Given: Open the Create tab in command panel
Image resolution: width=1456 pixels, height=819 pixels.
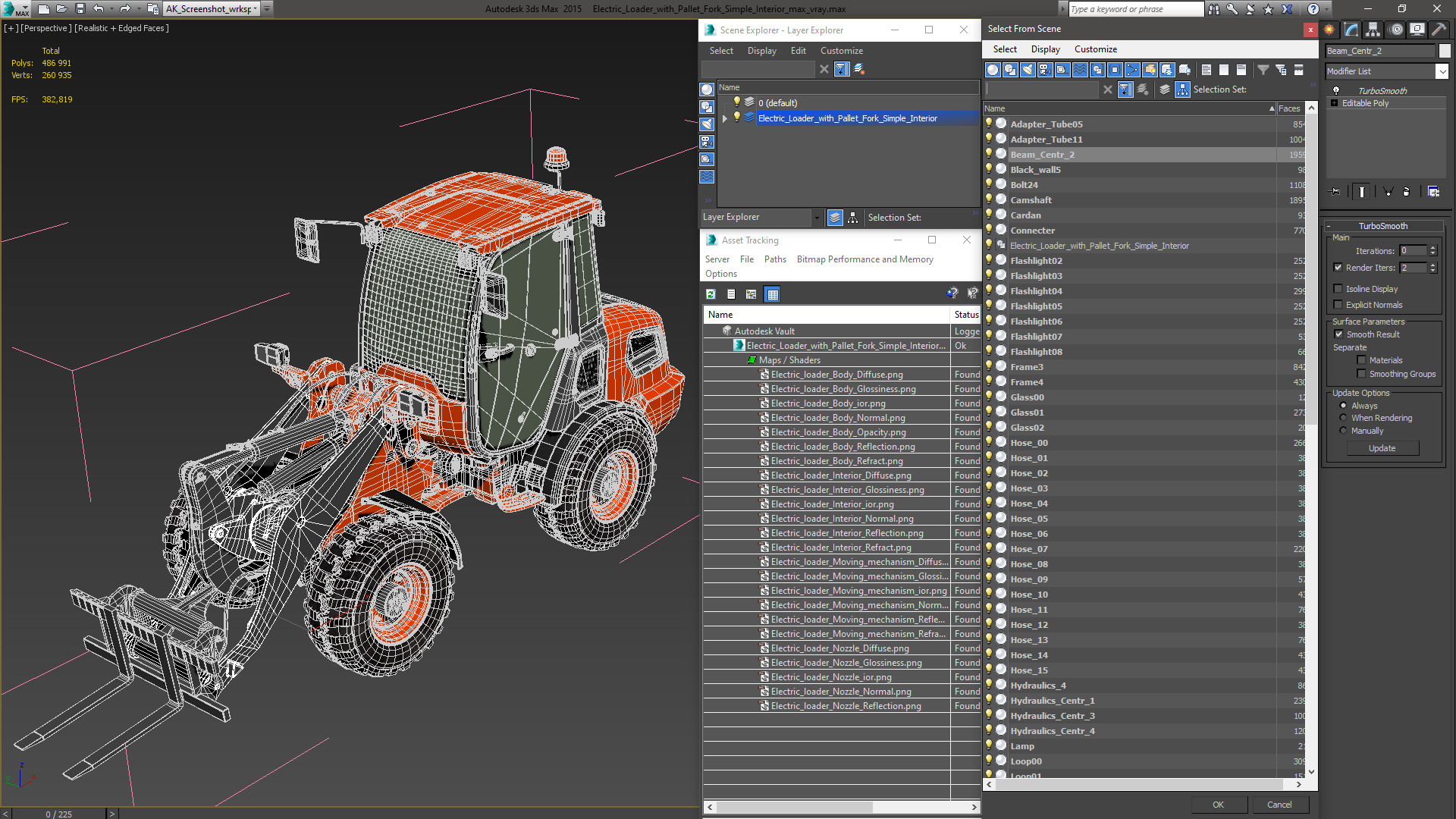Looking at the screenshot, I should [x=1329, y=30].
